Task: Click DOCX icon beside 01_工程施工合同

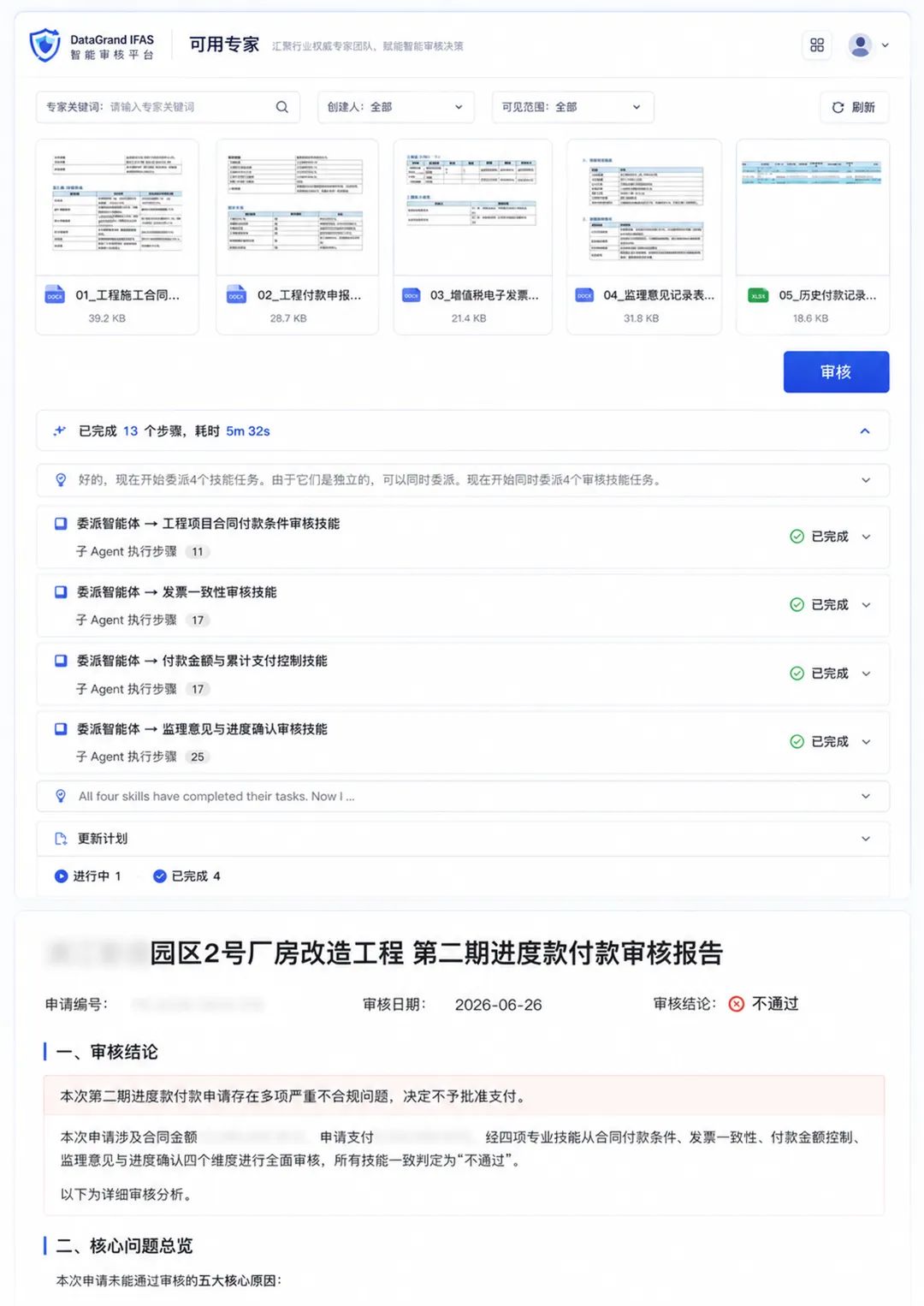Action: (55, 295)
